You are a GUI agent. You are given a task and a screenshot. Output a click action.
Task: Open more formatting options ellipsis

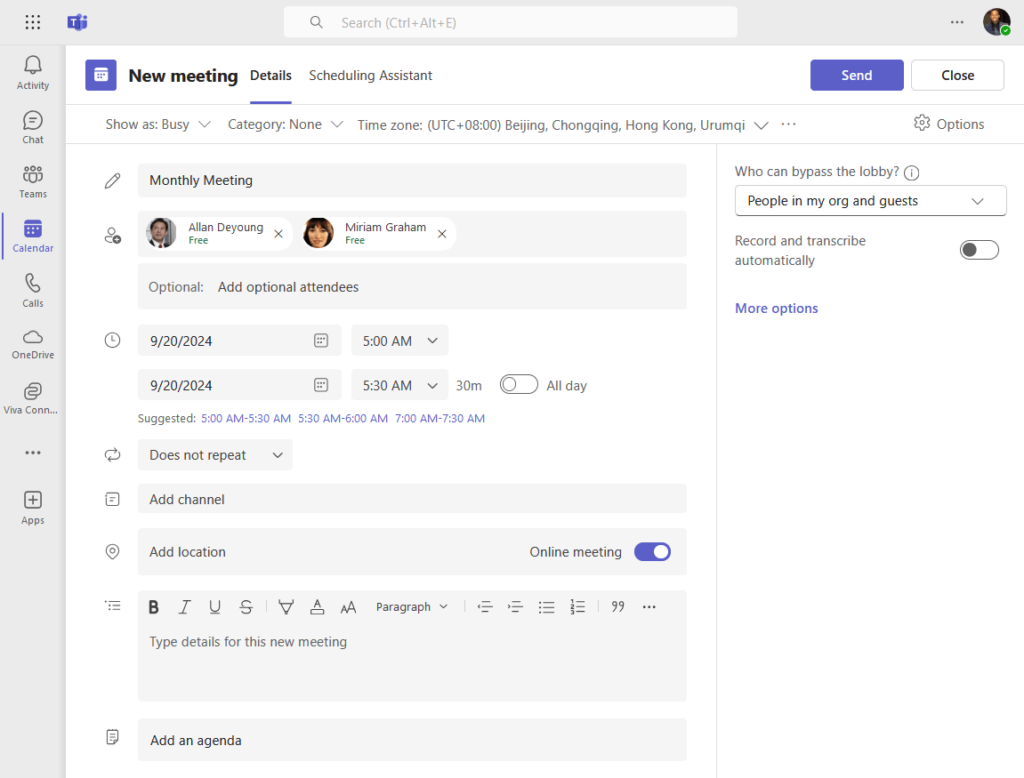coord(648,607)
